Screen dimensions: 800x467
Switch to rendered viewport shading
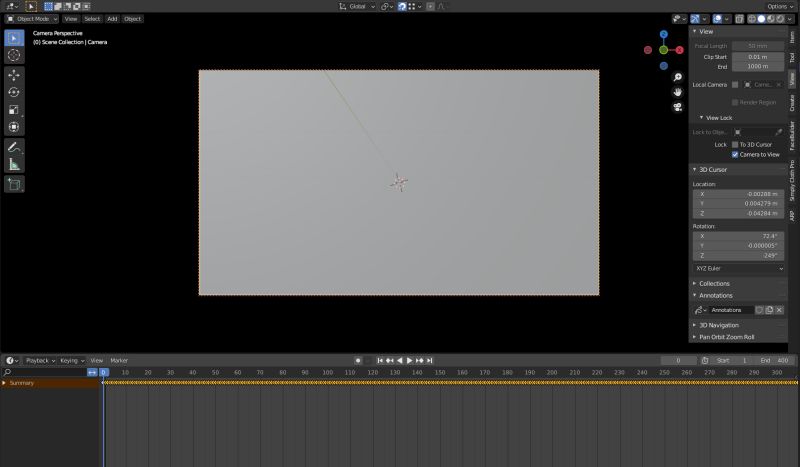780,19
